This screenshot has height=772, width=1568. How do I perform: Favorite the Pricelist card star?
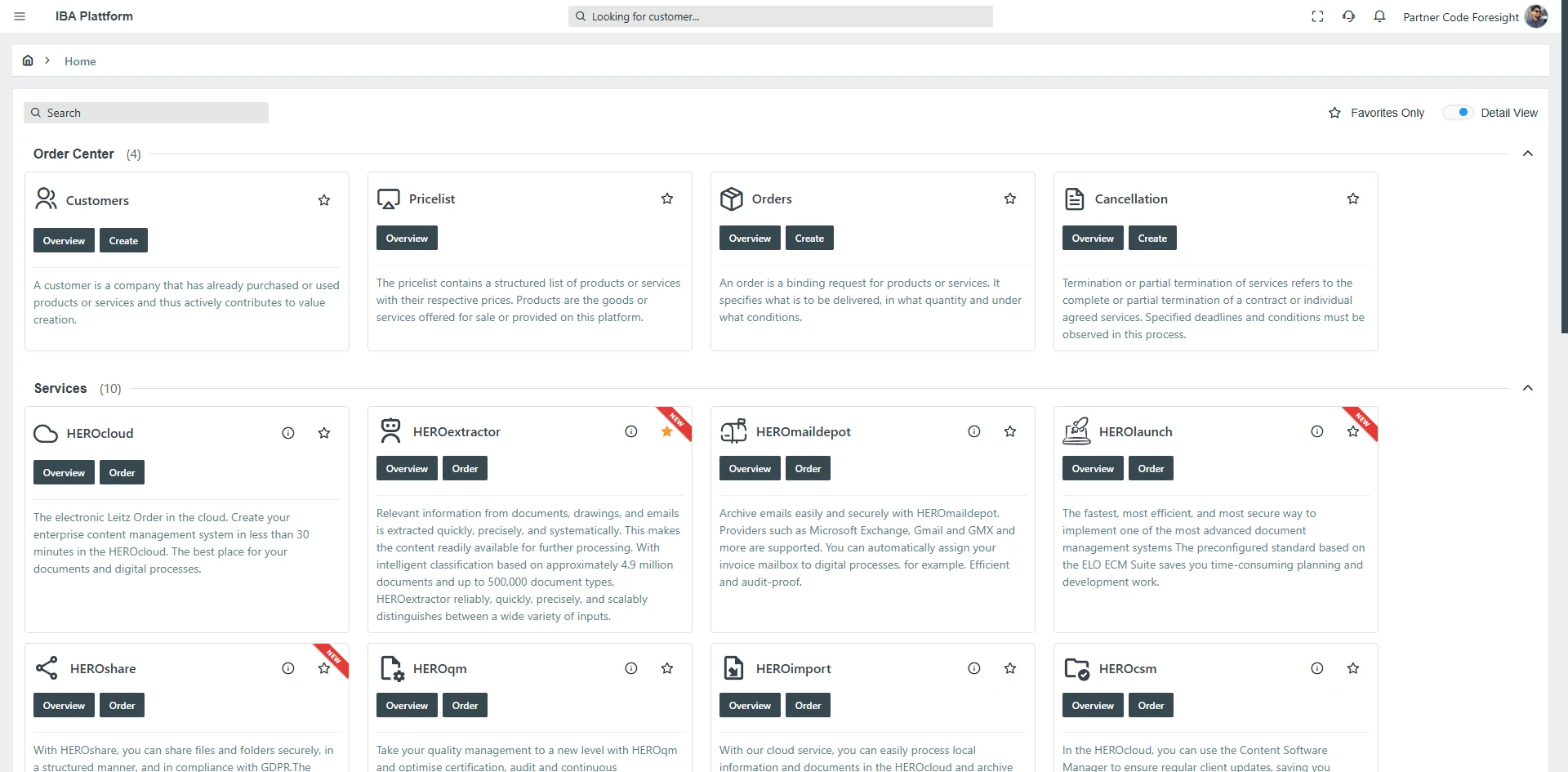coord(667,199)
